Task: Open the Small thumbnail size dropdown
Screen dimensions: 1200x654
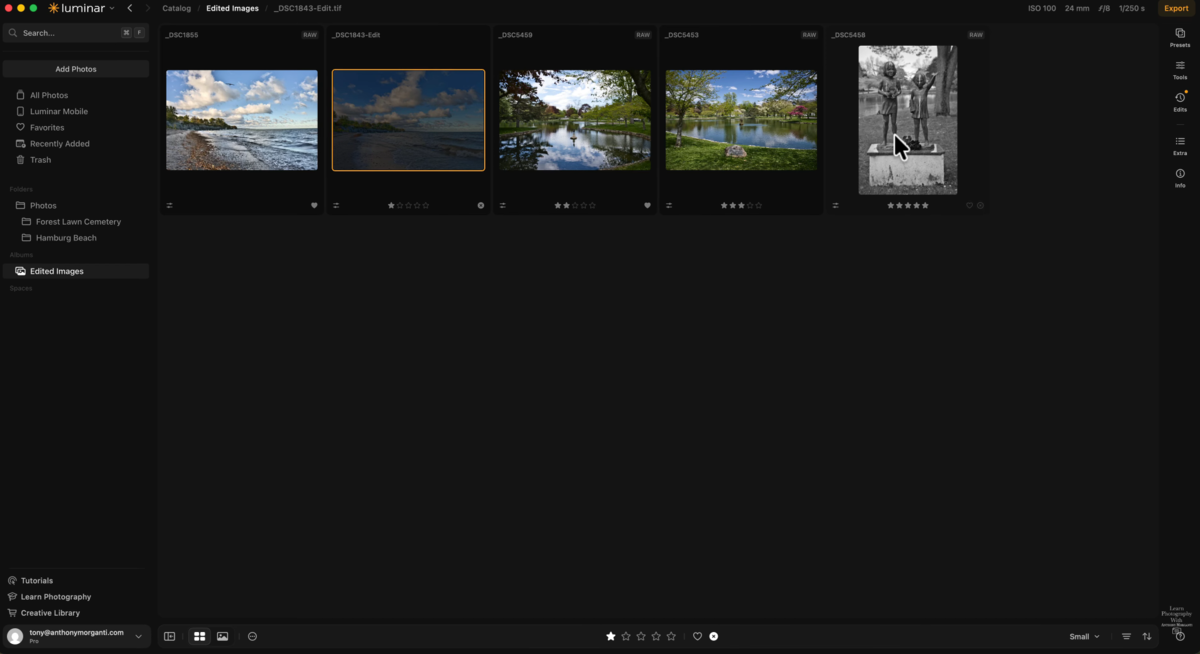Action: [1084, 636]
